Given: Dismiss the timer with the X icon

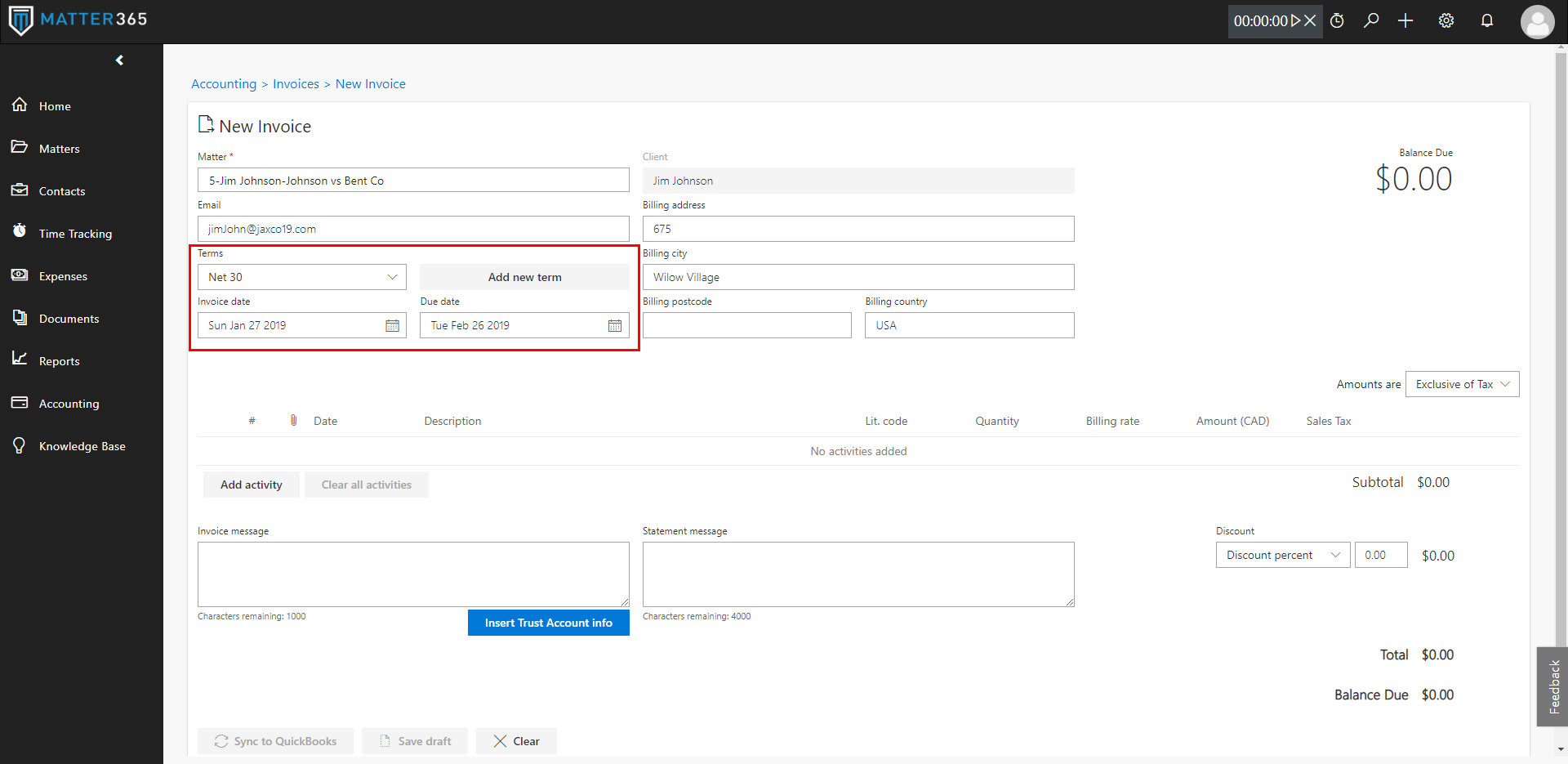Looking at the screenshot, I should pos(1310,21).
